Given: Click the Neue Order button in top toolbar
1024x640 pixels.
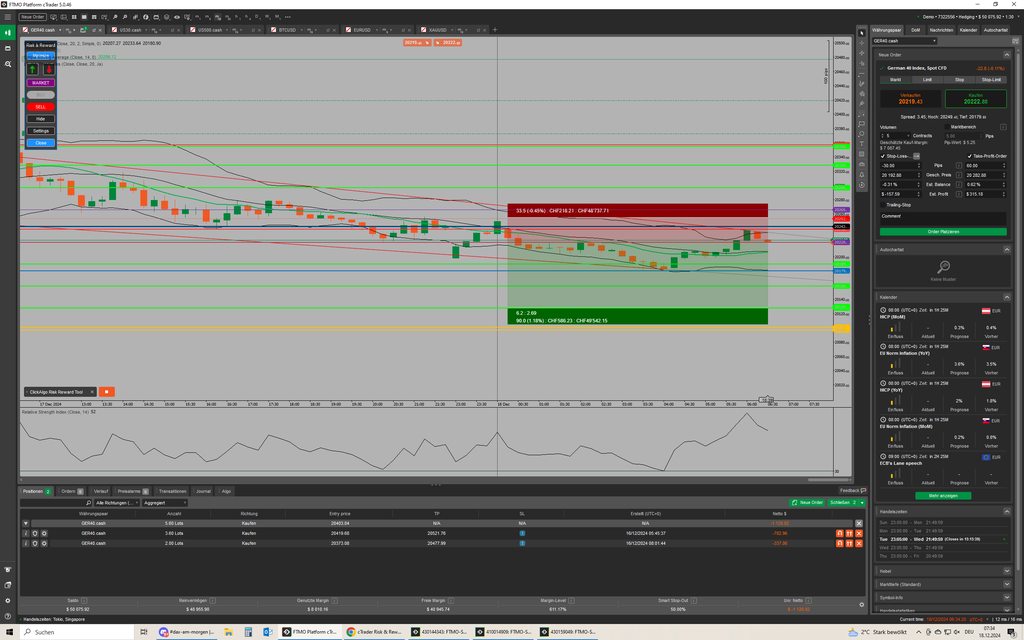Looking at the screenshot, I should coord(33,17).
